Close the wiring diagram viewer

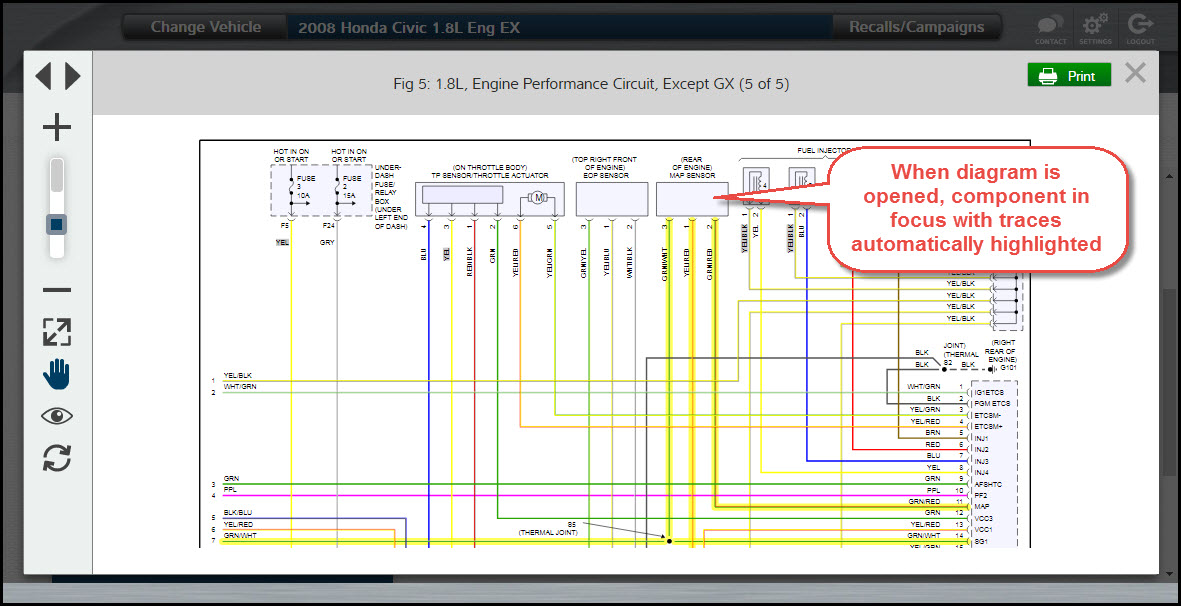pyautogui.click(x=1134, y=73)
